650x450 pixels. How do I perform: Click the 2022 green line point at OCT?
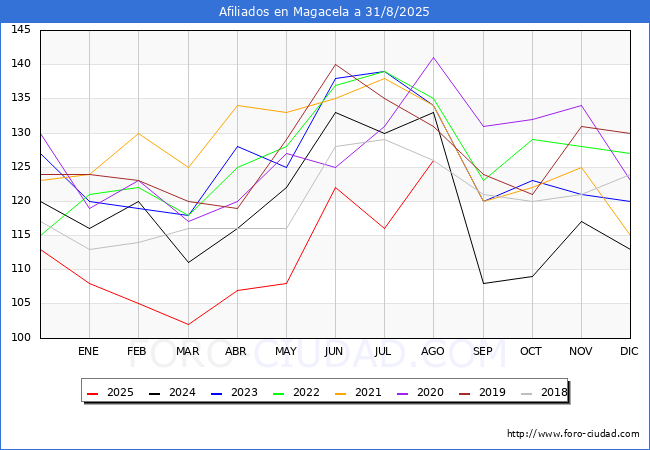click(x=532, y=140)
